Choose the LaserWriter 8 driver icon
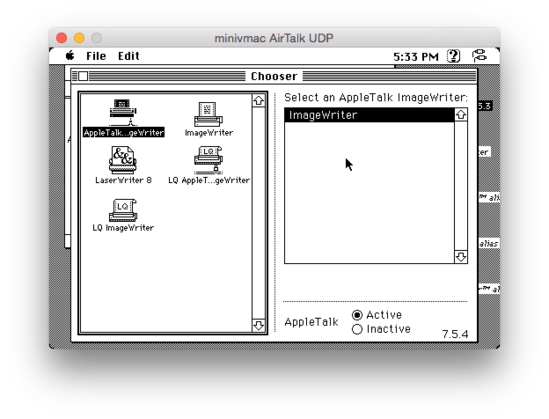This screenshot has width=549, height=419. coord(123,165)
